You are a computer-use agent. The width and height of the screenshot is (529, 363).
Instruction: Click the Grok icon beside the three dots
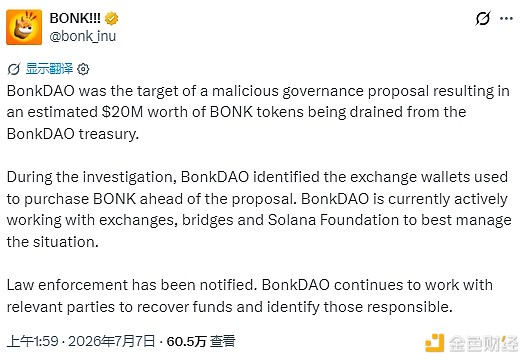coord(482,18)
